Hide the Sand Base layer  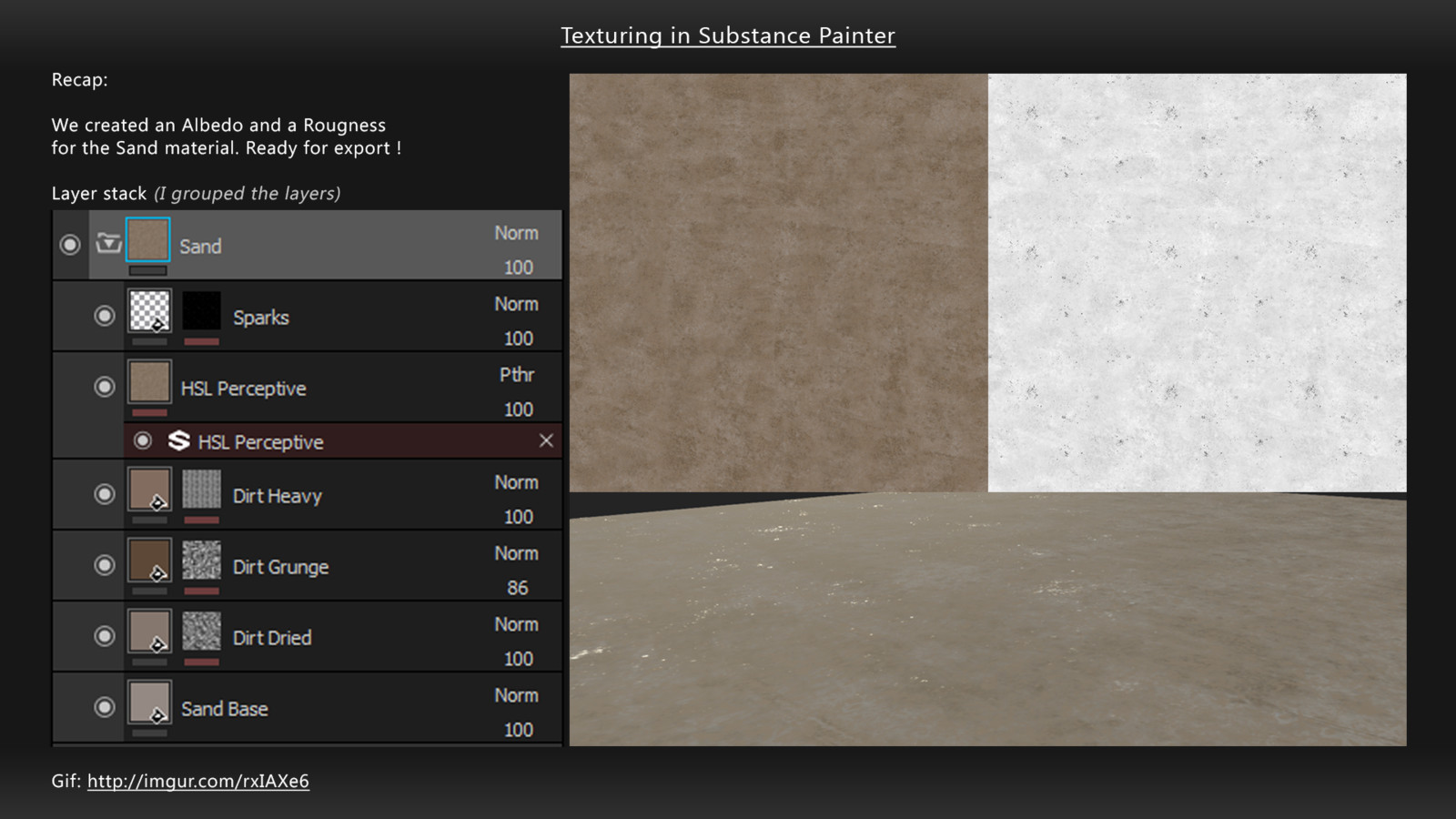pyautogui.click(x=105, y=707)
